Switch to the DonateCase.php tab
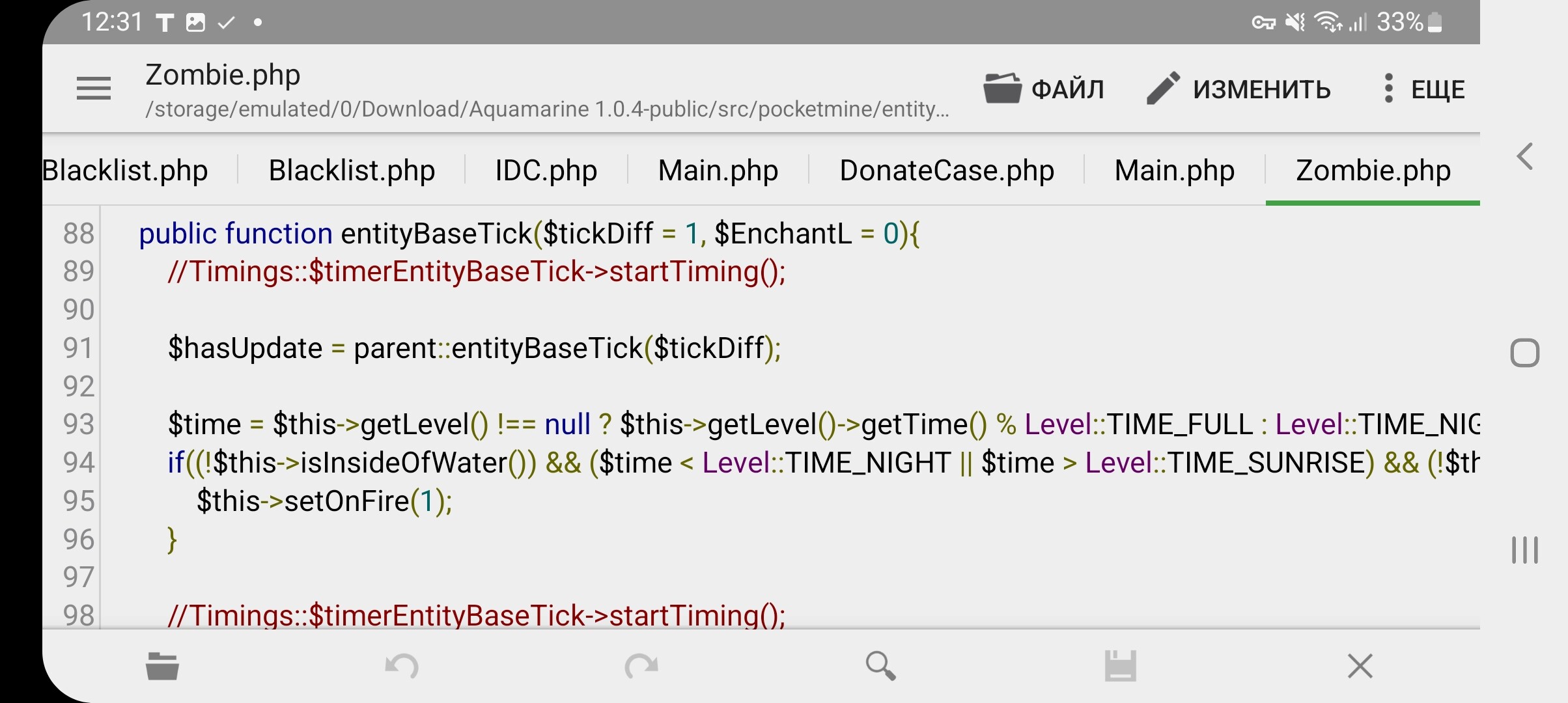This screenshot has width=1568, height=703. (x=947, y=171)
